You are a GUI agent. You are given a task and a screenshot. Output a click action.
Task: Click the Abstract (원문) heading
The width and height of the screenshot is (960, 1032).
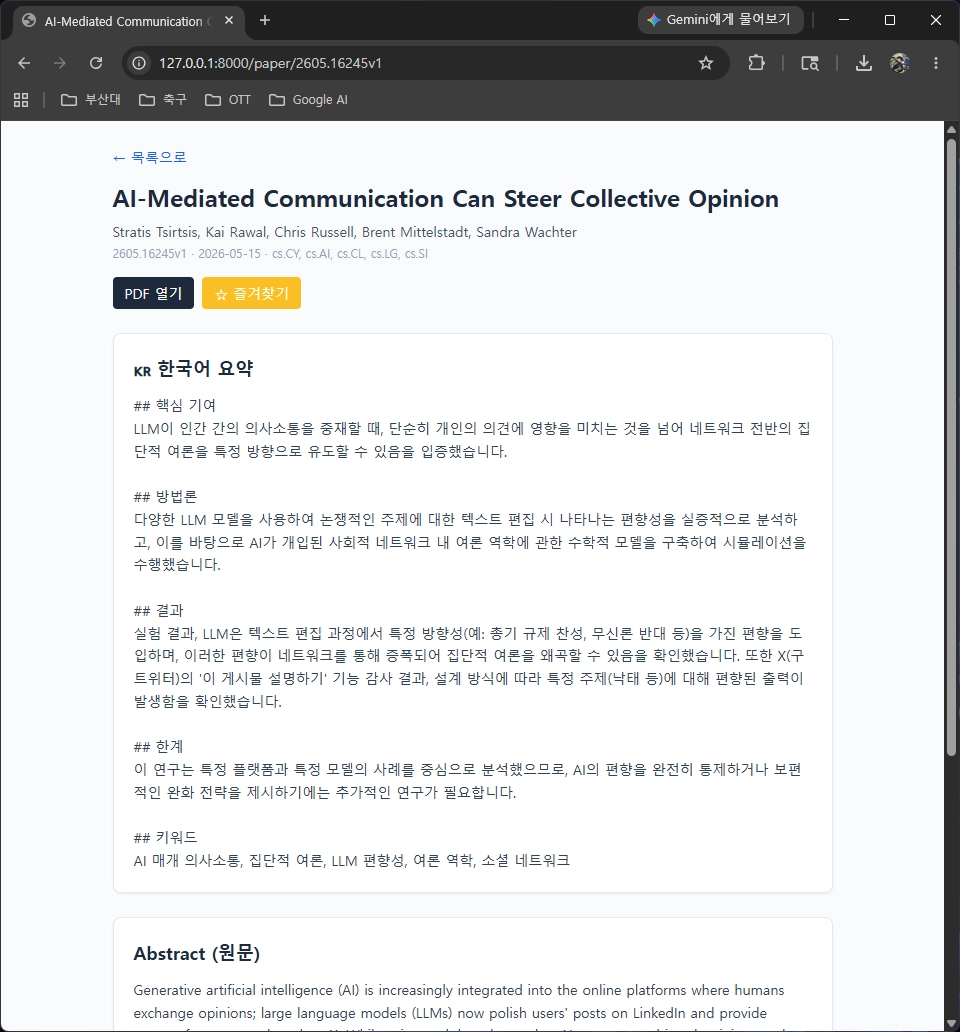pos(197,954)
